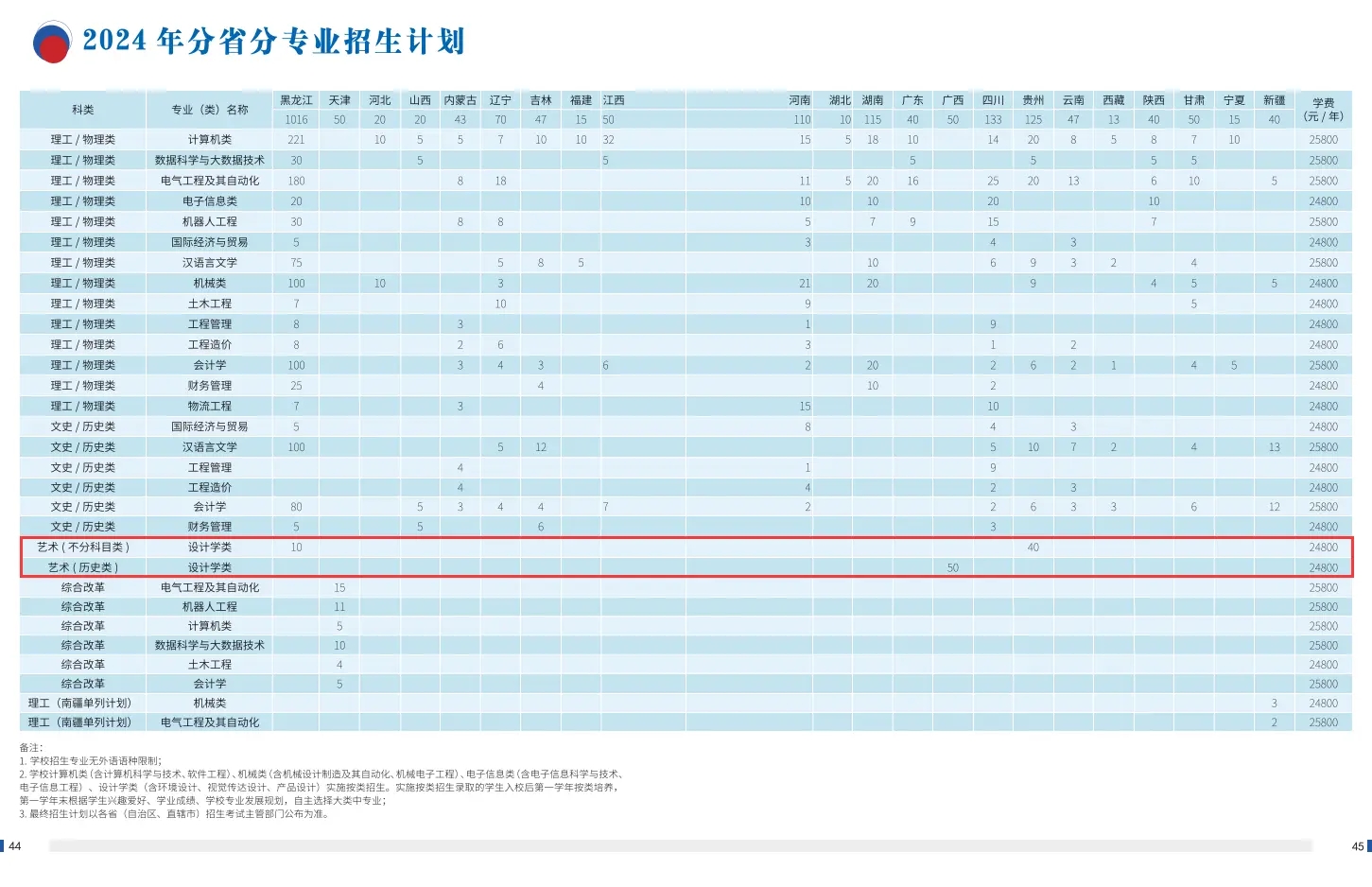
Task: Click the 贵州 value 40 in highlighted row
Action: [x=1033, y=548]
